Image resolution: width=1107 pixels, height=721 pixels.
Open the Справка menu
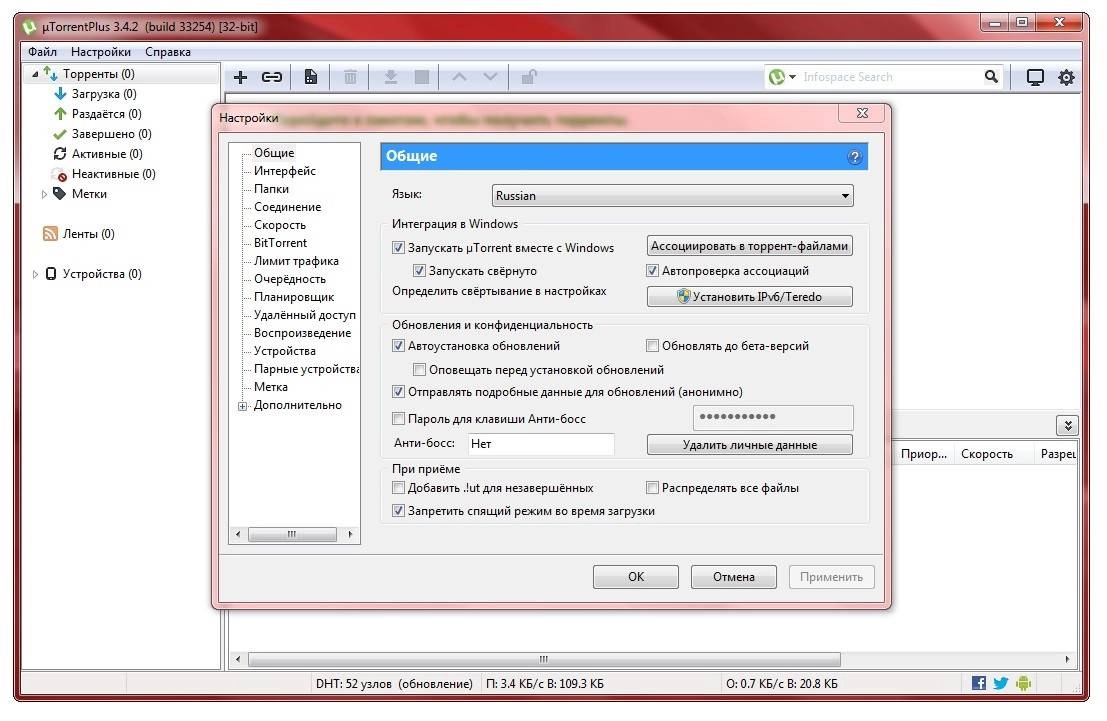[x=168, y=52]
